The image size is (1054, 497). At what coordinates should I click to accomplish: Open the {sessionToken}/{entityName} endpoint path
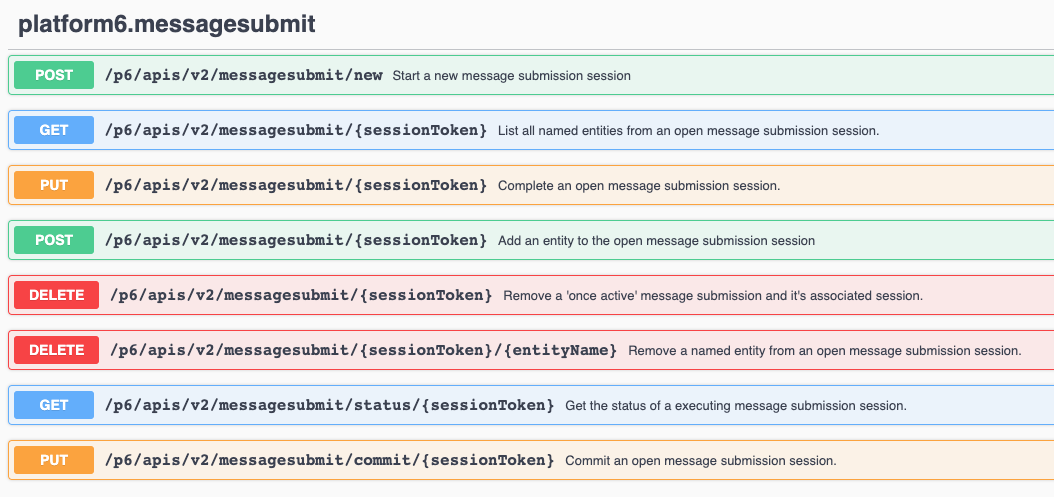point(361,350)
